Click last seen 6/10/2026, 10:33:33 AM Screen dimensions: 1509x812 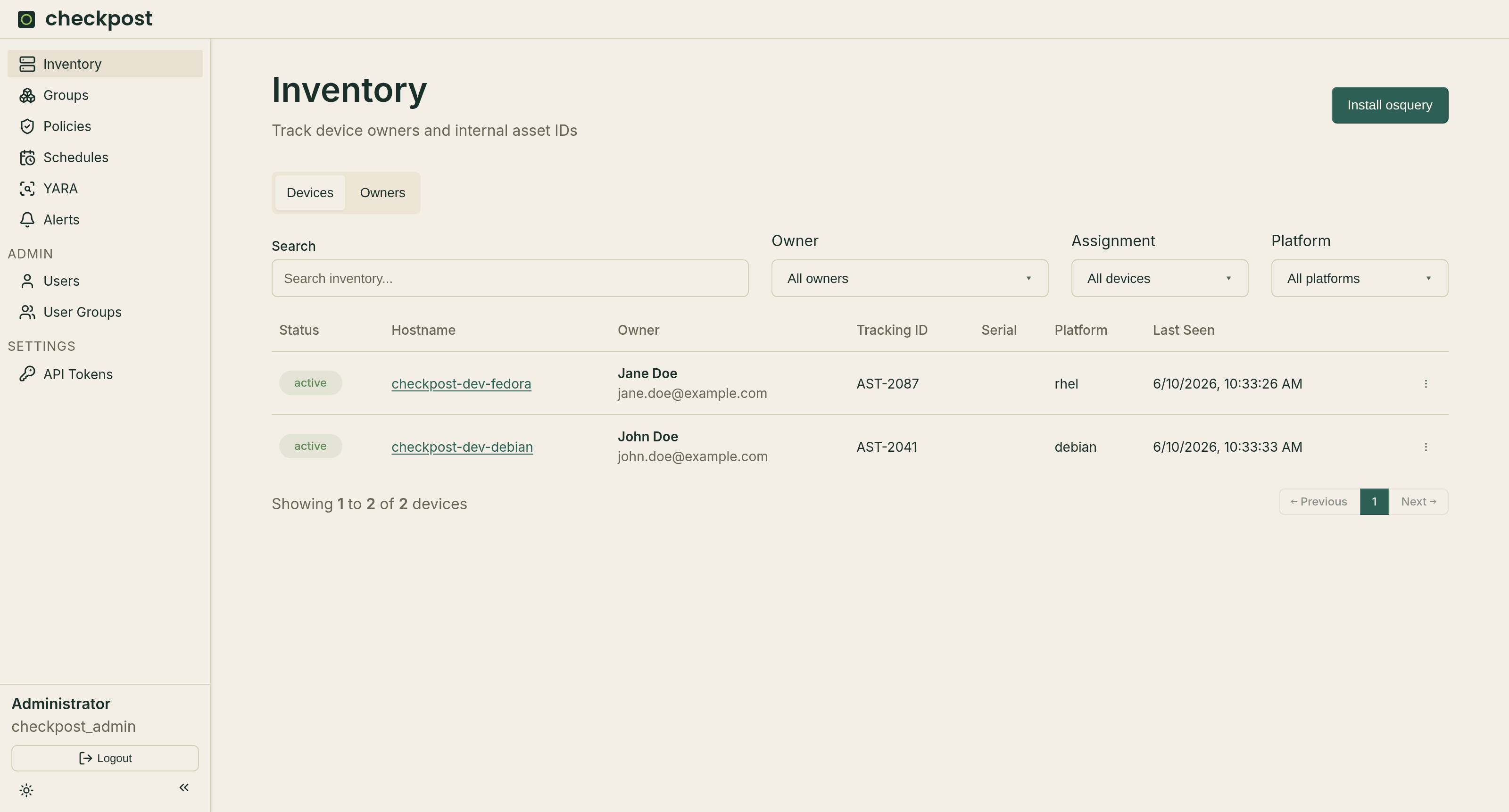click(x=1227, y=447)
